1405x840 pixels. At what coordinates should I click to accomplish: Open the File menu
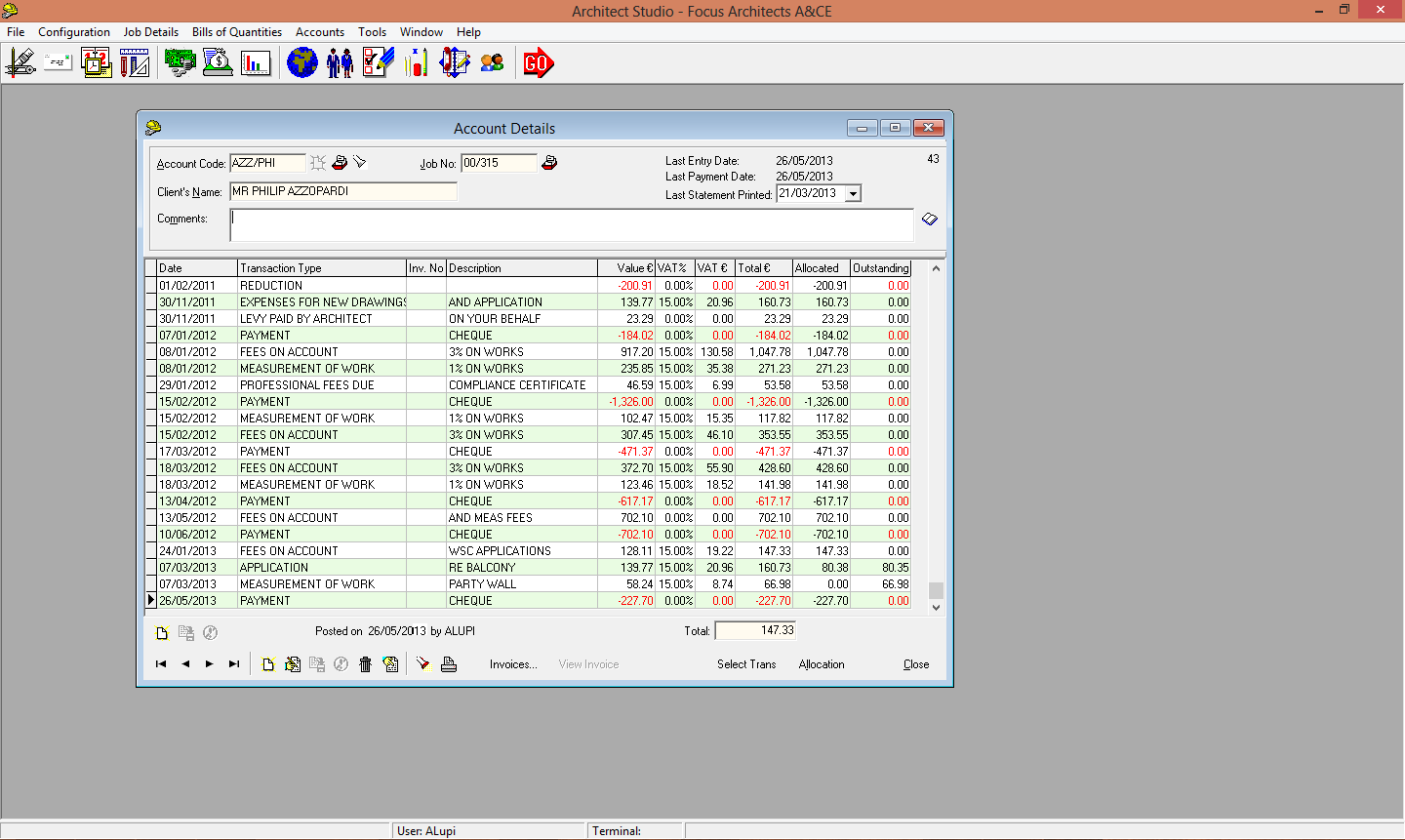(x=16, y=32)
